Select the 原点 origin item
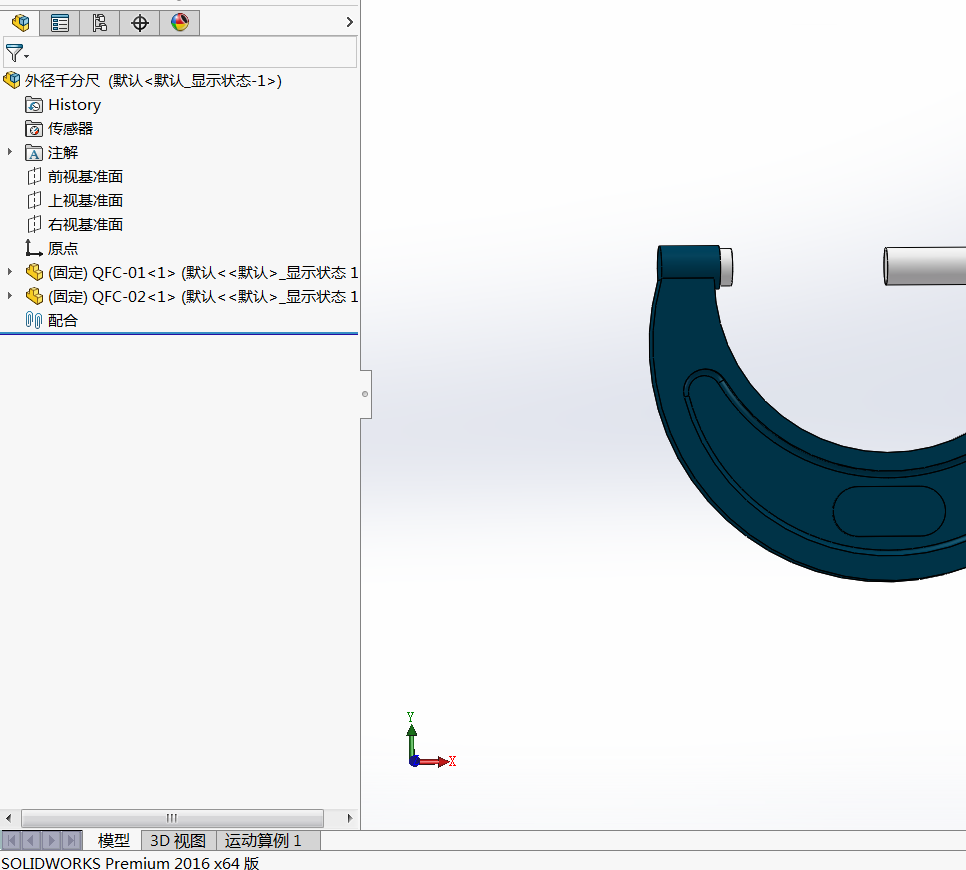This screenshot has height=870, width=966. (x=63, y=249)
